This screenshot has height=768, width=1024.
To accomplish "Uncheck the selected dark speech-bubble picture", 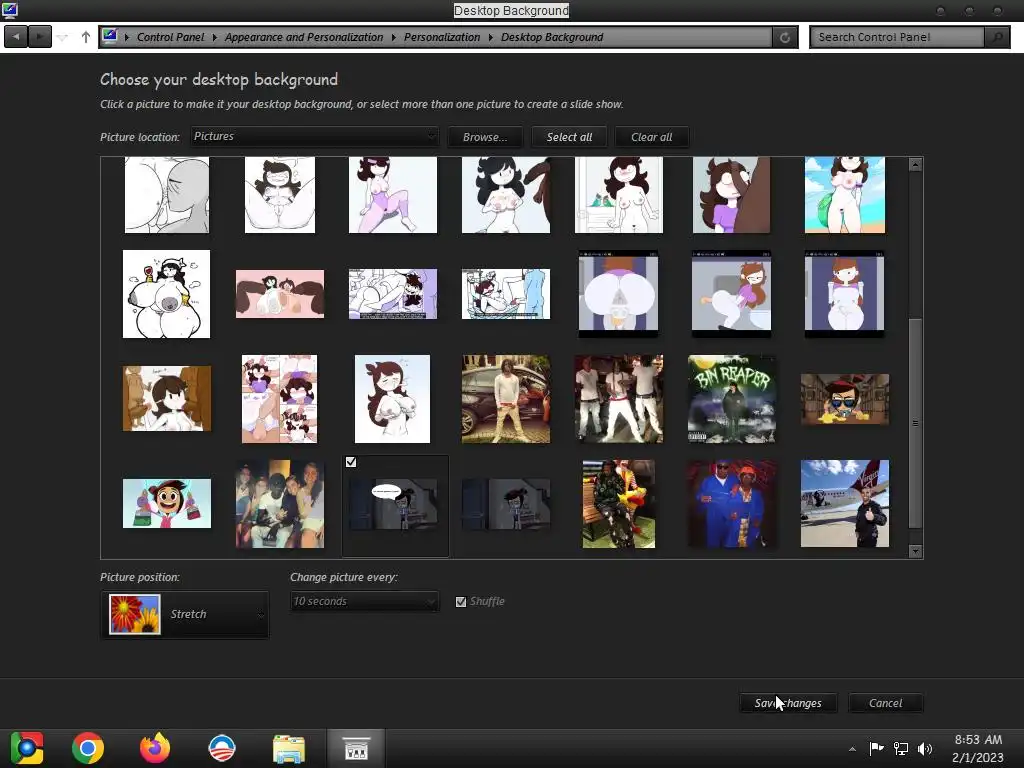I will click(x=351, y=462).
